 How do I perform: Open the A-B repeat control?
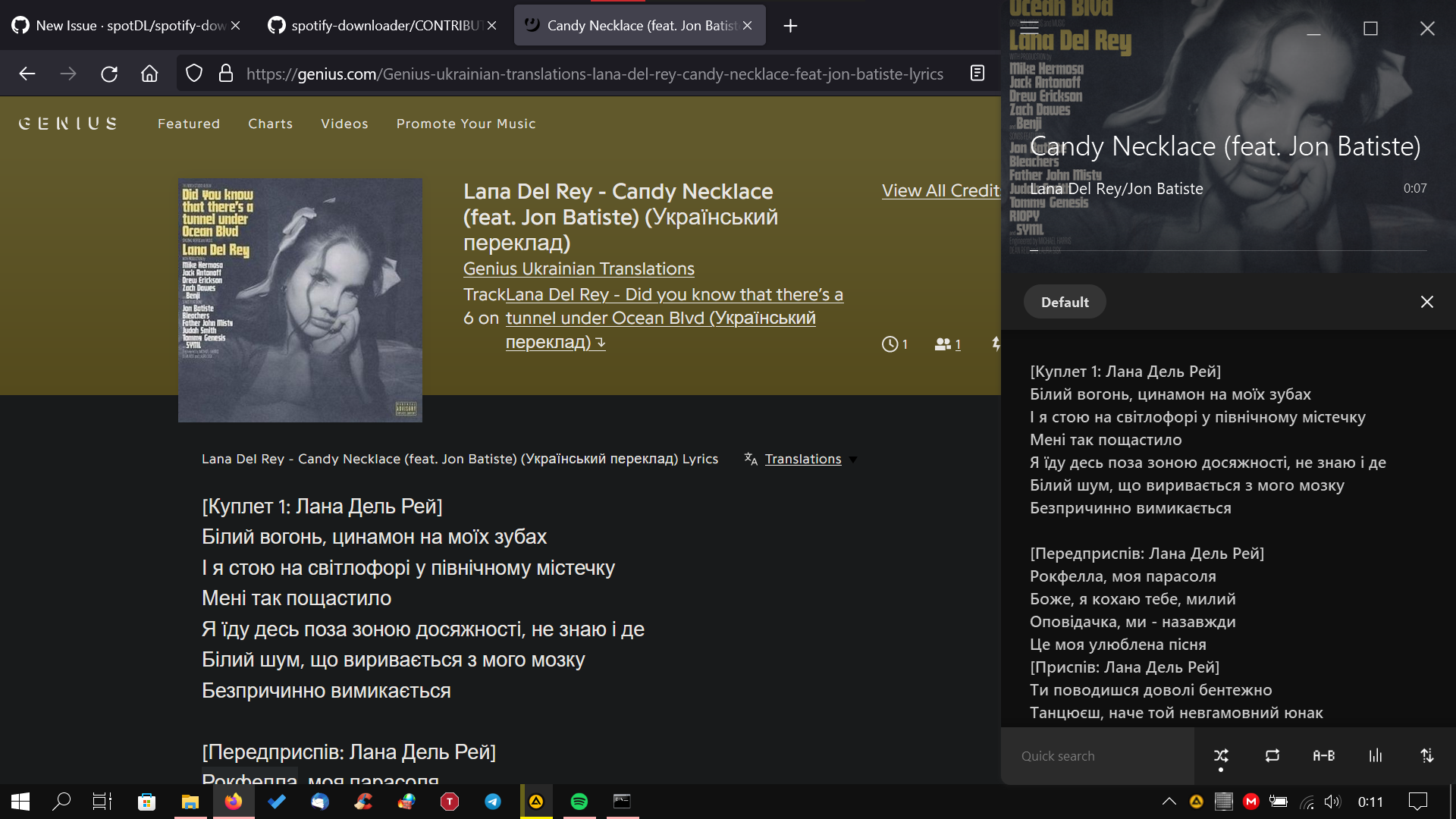click(x=1324, y=755)
